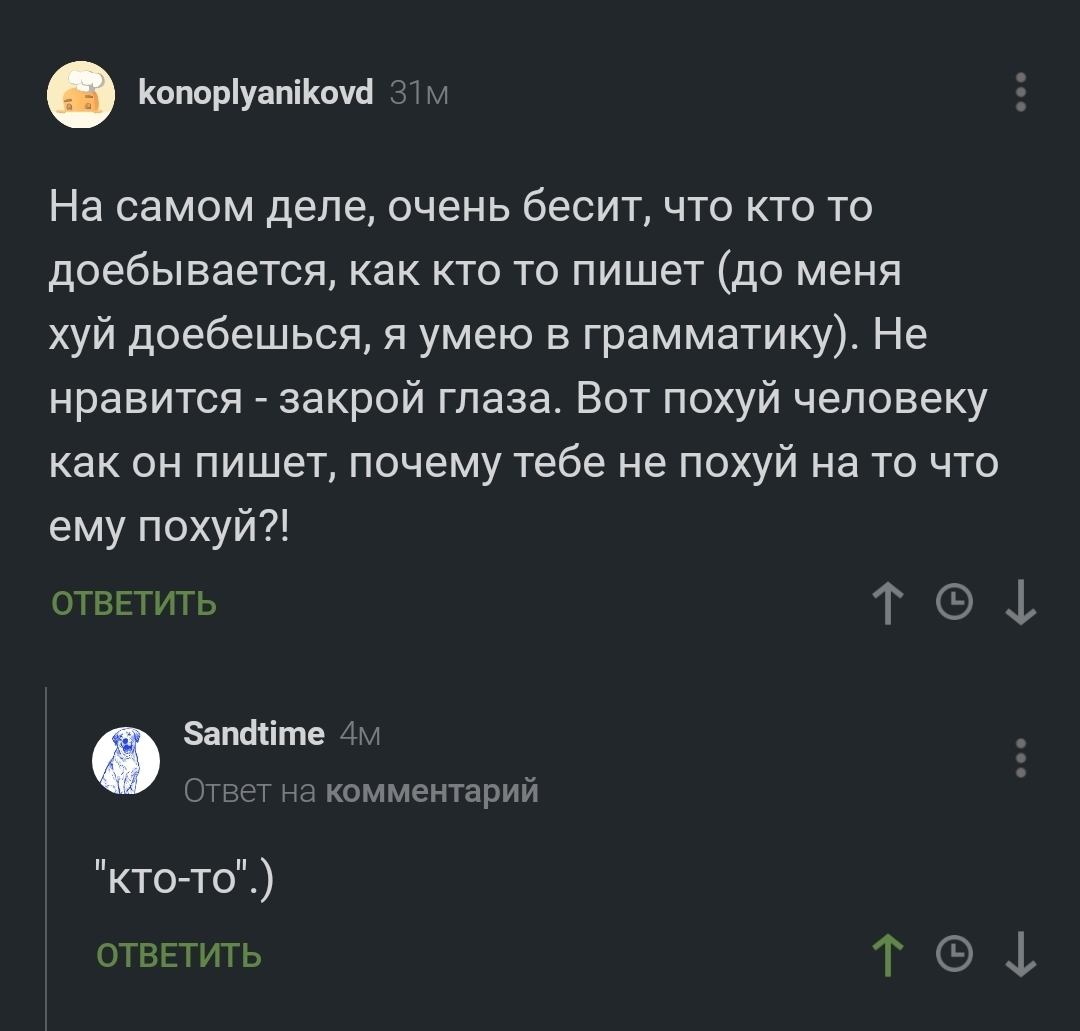Open konoplyanikovd user profile link
This screenshot has width=1080, height=1031.
255,94
